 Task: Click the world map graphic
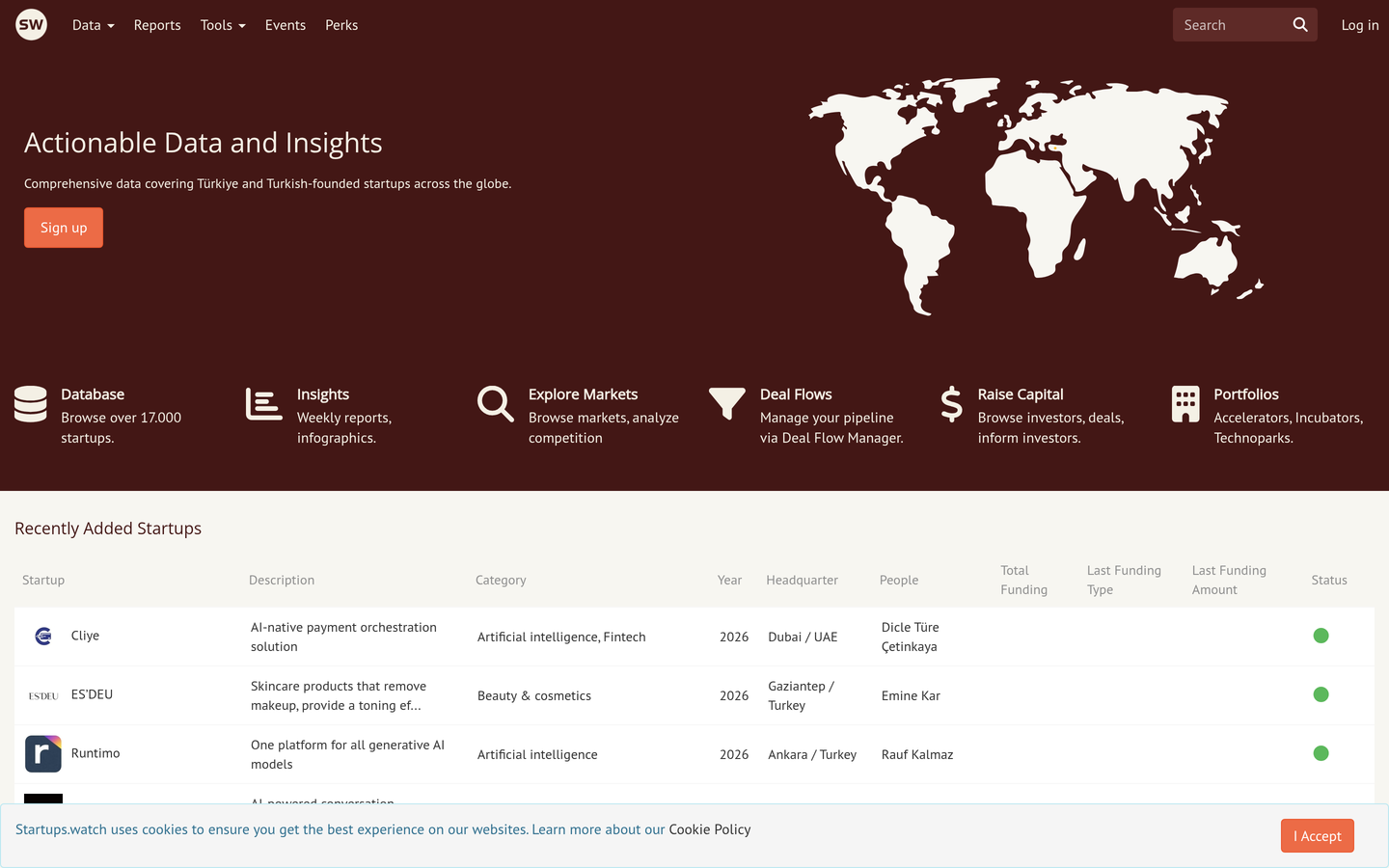point(1036,197)
